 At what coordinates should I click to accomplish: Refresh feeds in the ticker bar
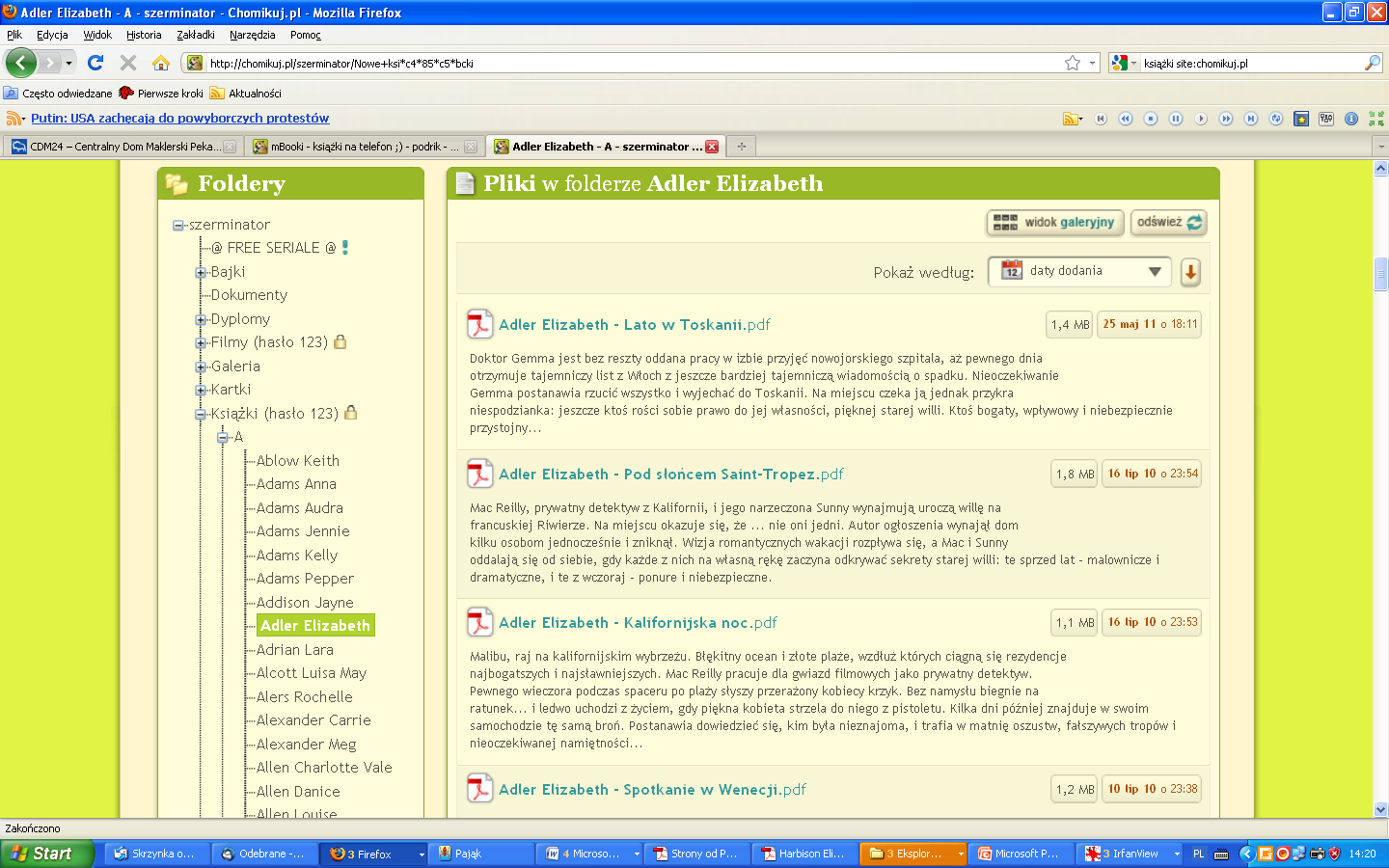click(1276, 119)
